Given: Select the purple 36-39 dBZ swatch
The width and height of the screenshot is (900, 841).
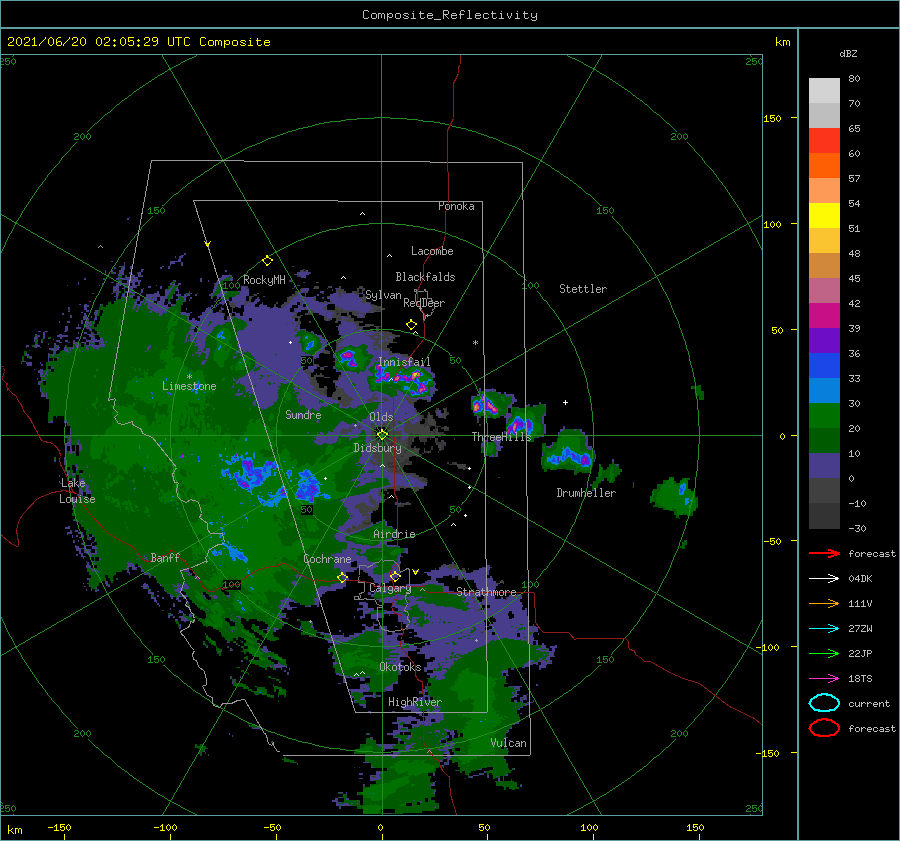Looking at the screenshot, I should click(x=824, y=340).
